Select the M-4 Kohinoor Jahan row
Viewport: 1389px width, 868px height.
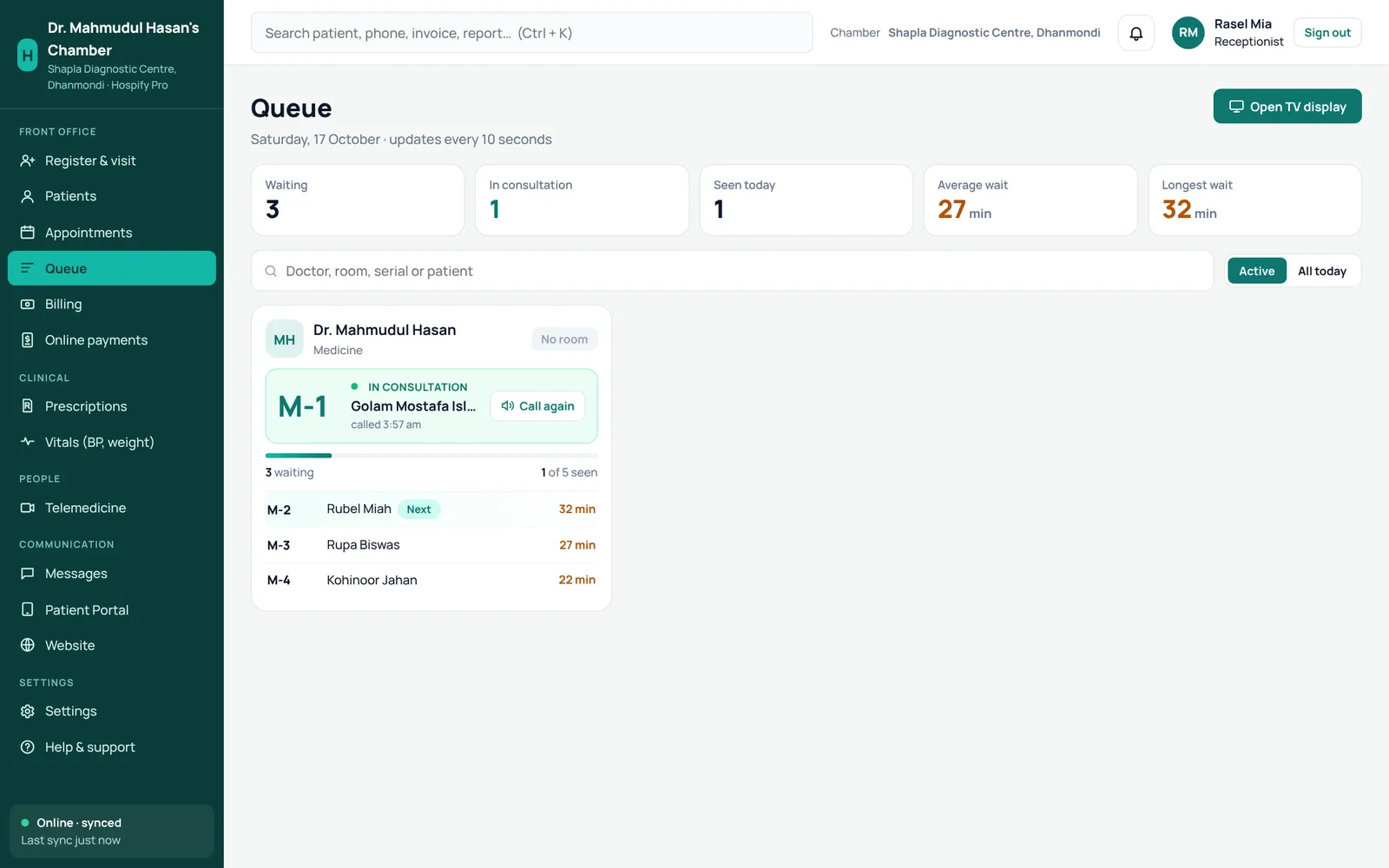(431, 580)
